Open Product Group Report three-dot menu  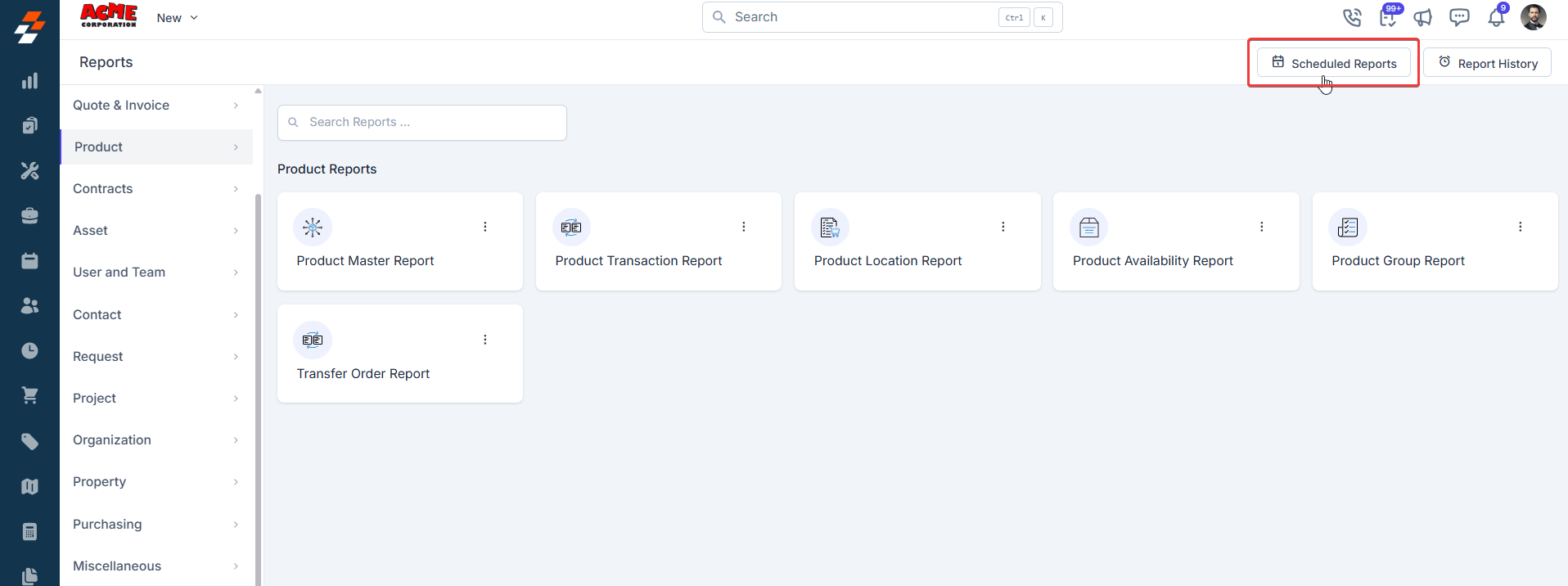point(1520,227)
